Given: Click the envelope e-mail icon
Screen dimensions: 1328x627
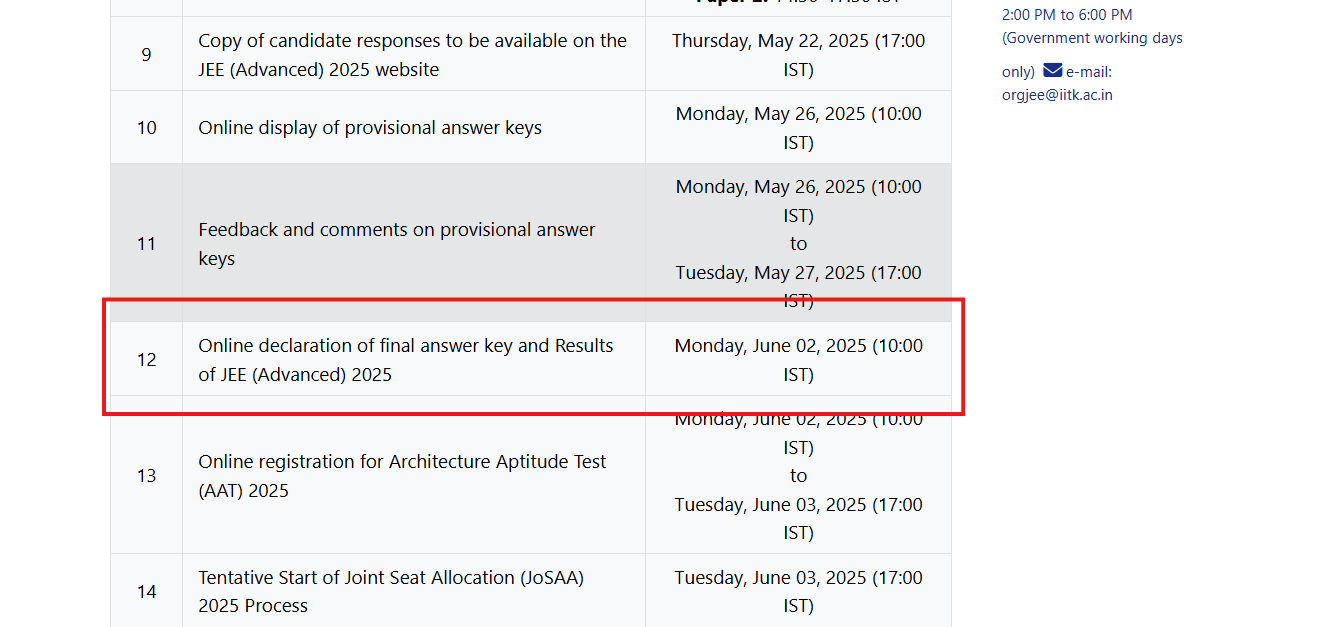Looking at the screenshot, I should [1052, 70].
